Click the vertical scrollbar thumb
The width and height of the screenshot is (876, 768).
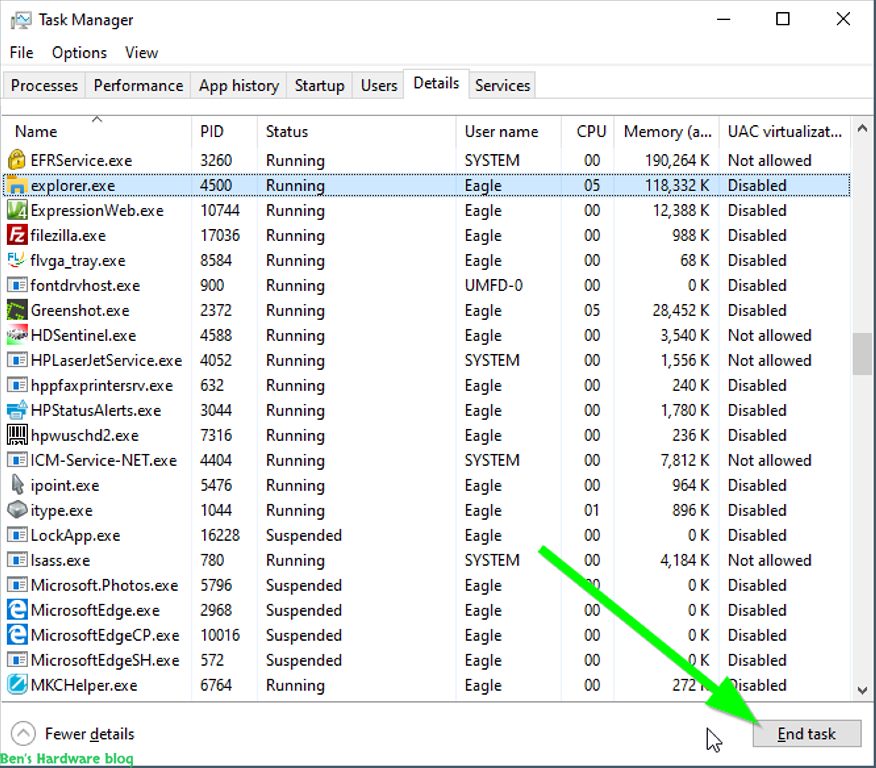click(x=863, y=354)
